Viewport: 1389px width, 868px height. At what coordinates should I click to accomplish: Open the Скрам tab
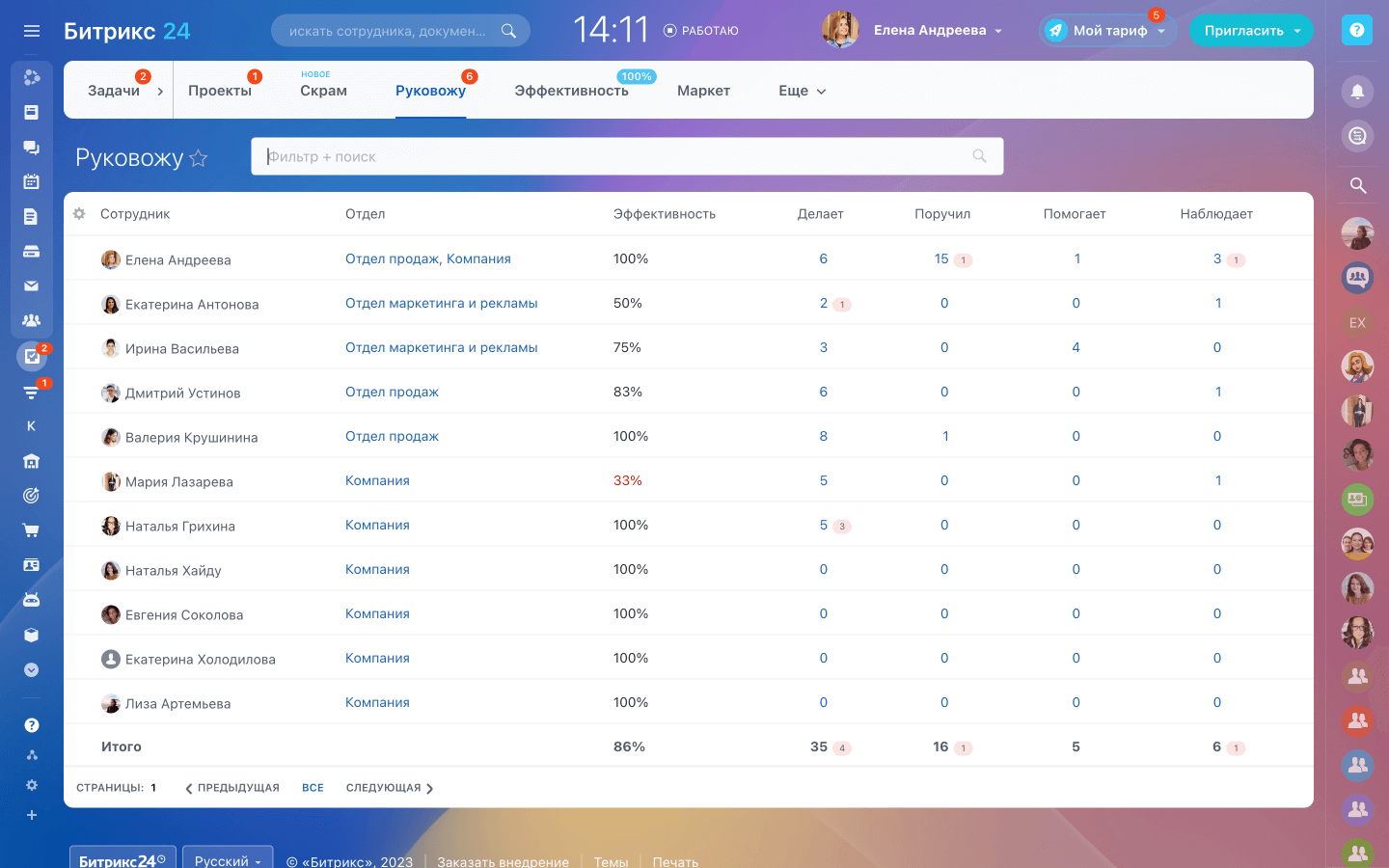323,91
